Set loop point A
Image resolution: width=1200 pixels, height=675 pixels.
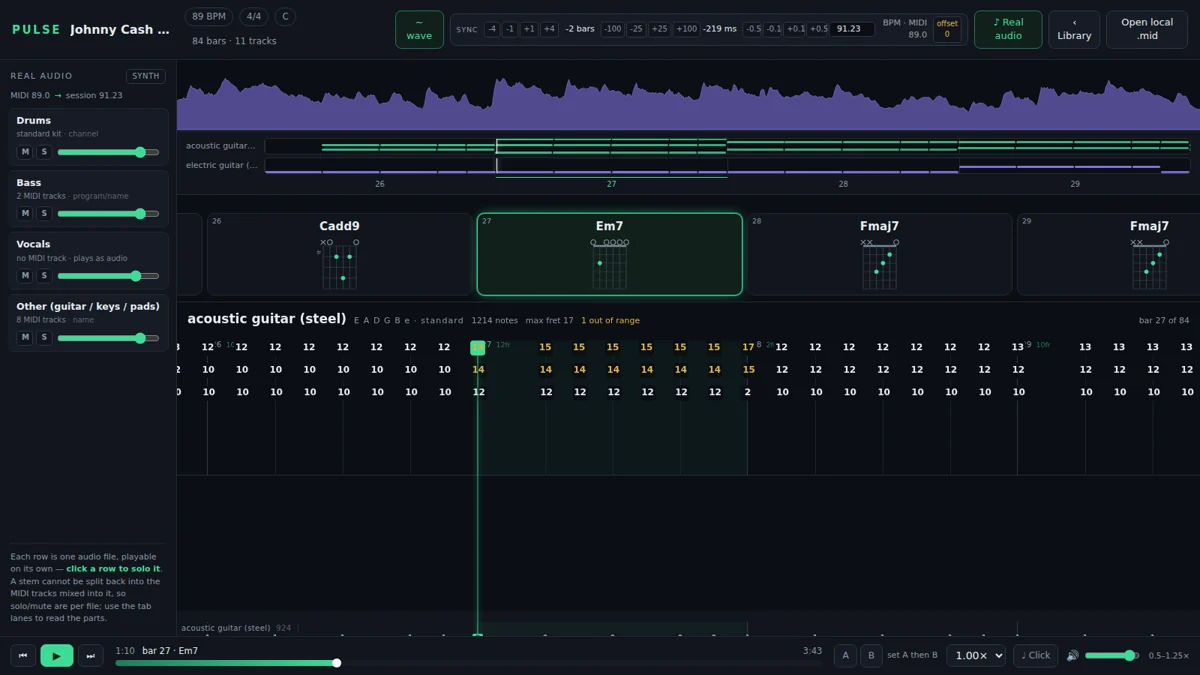(845, 656)
